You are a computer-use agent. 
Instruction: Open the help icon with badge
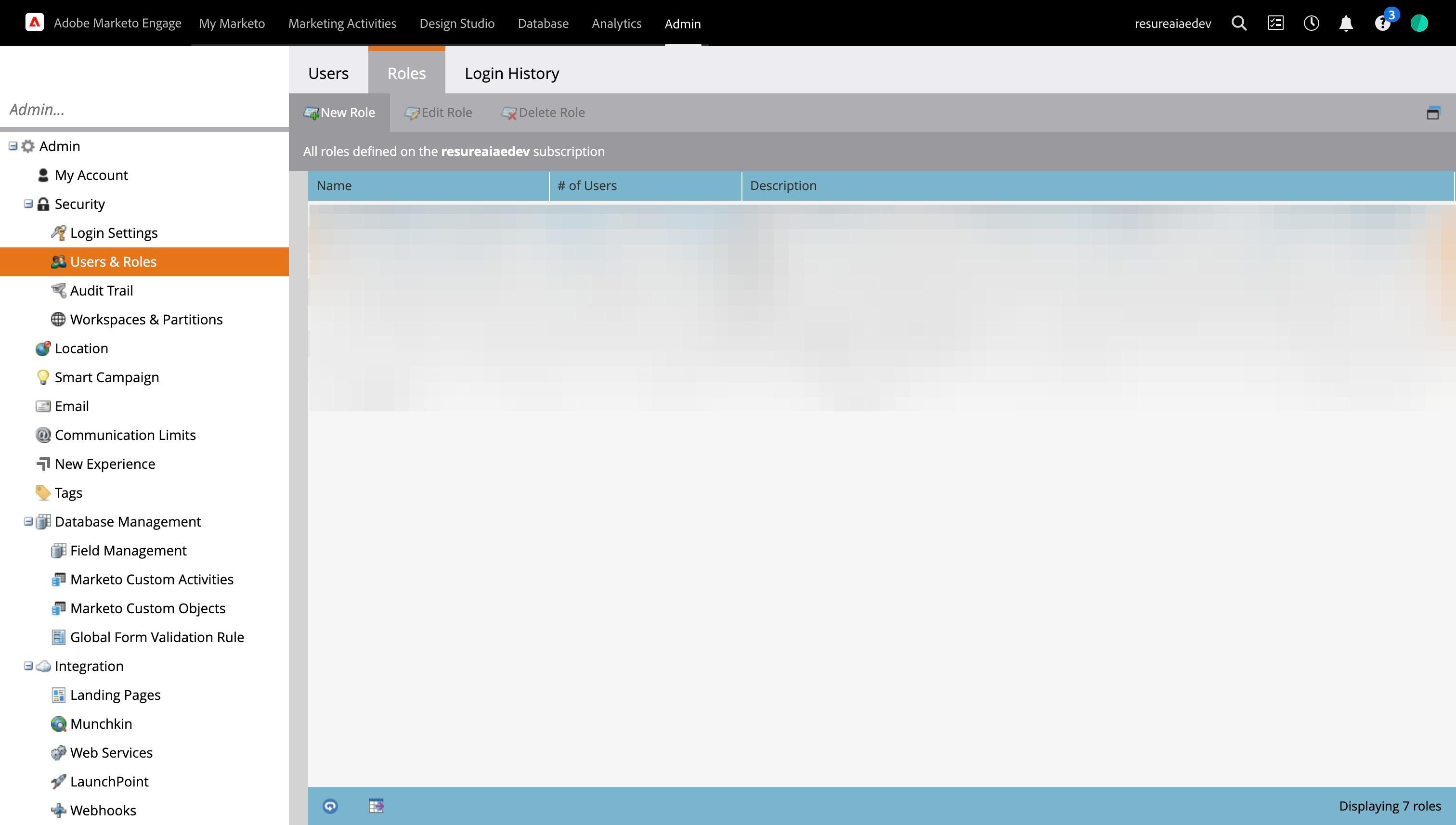(x=1382, y=23)
